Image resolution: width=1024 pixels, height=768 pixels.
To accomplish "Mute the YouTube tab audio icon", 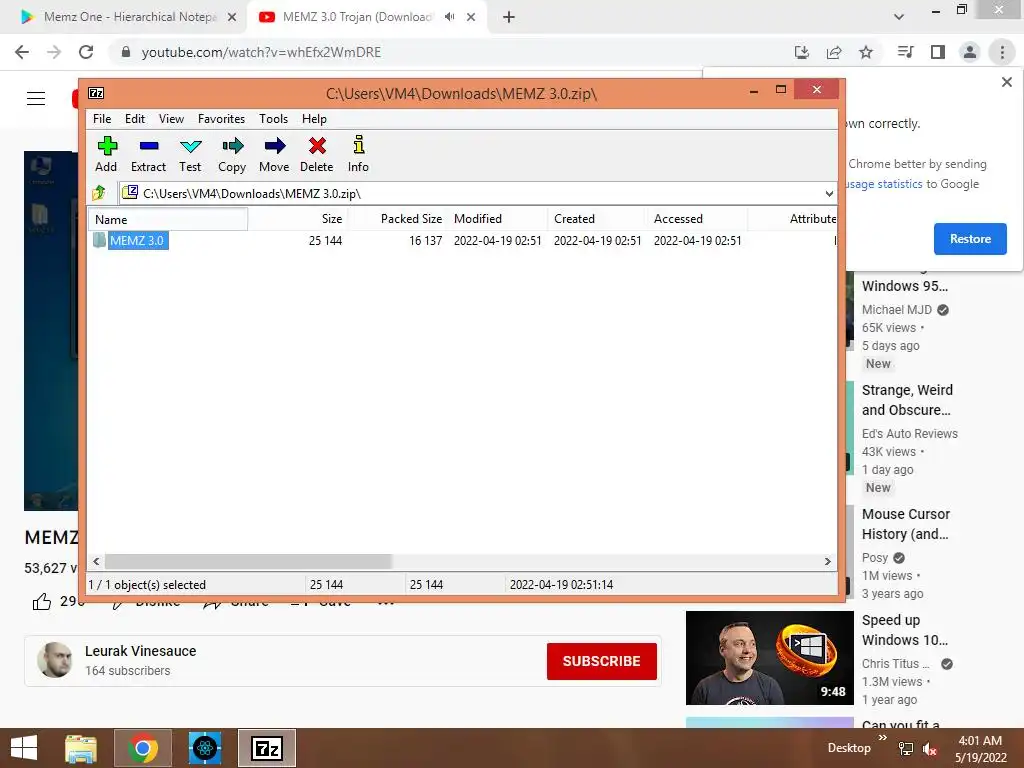I will (449, 17).
